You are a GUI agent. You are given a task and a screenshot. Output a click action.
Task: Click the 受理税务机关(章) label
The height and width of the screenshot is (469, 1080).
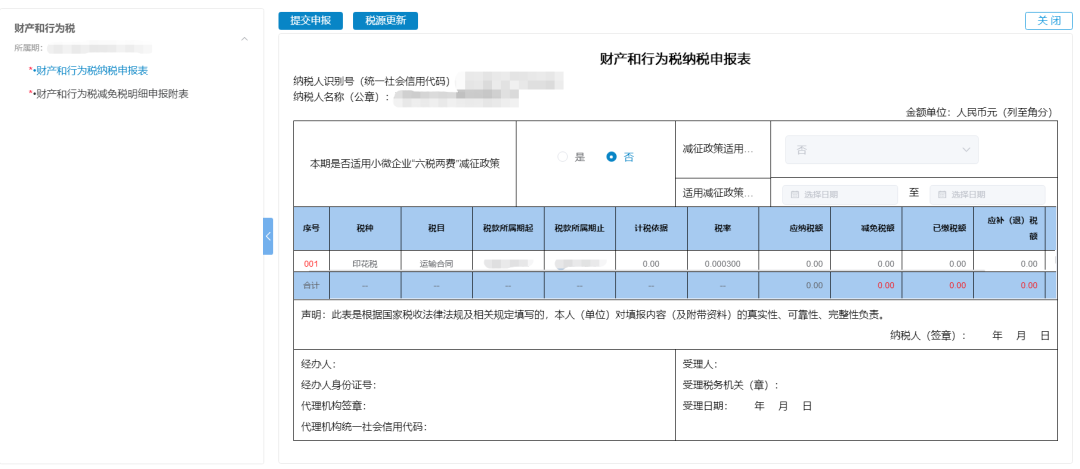coord(730,385)
